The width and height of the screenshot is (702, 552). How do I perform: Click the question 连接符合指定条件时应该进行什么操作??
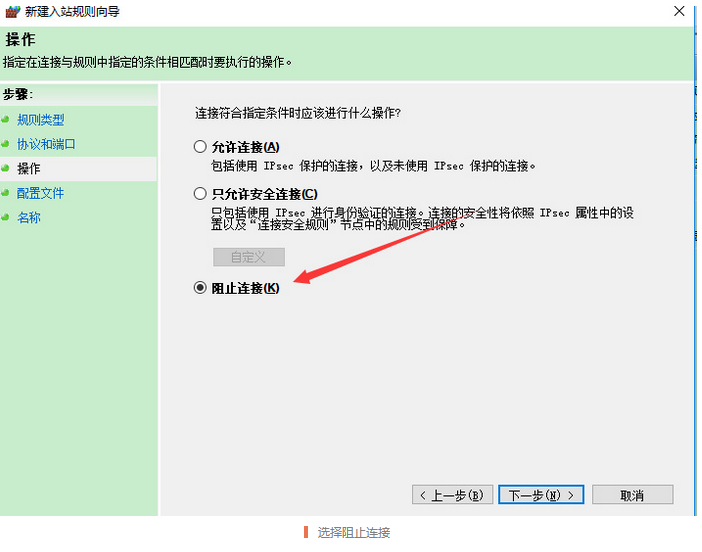298,113
